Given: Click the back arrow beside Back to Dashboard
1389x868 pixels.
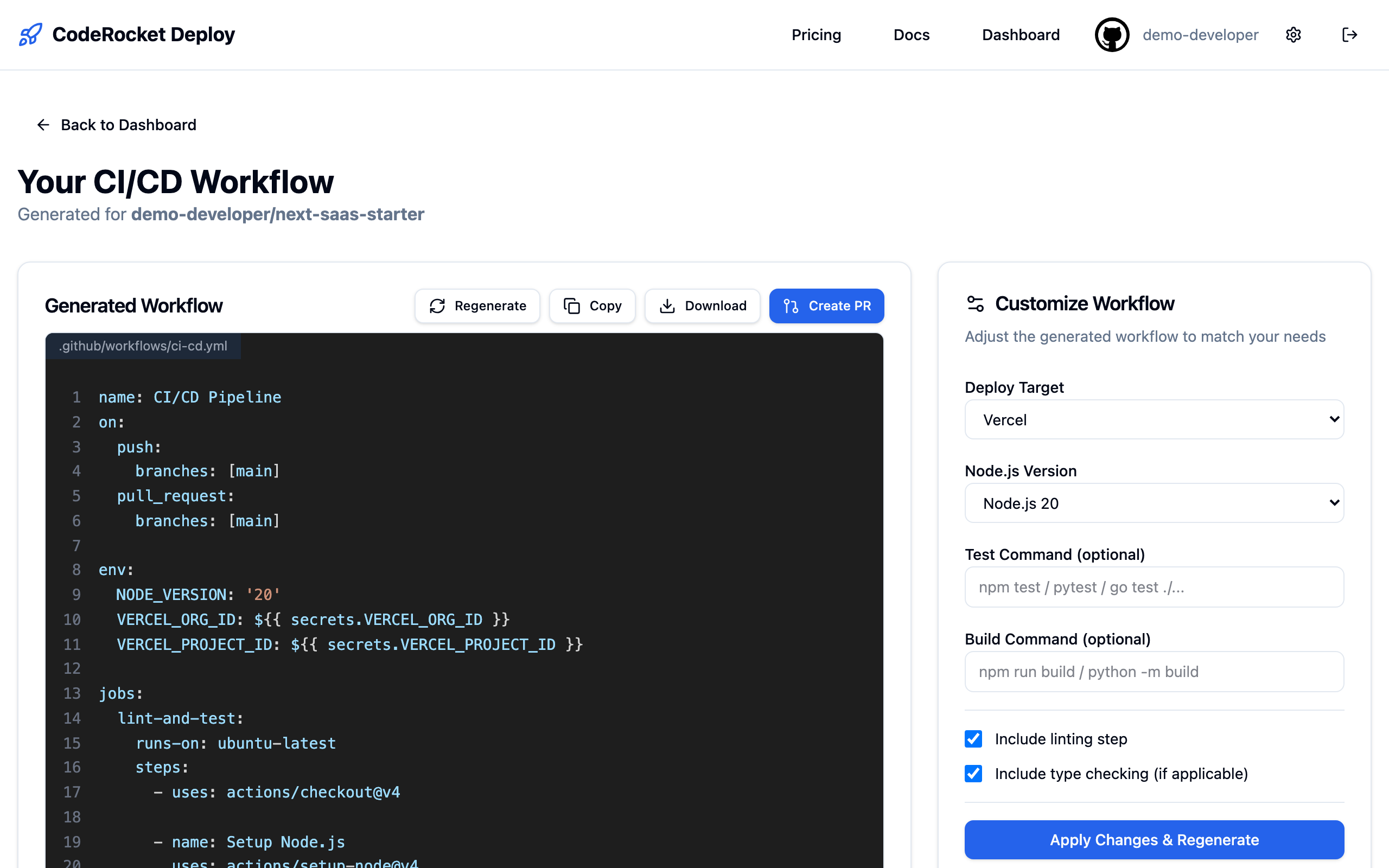Looking at the screenshot, I should [43, 125].
